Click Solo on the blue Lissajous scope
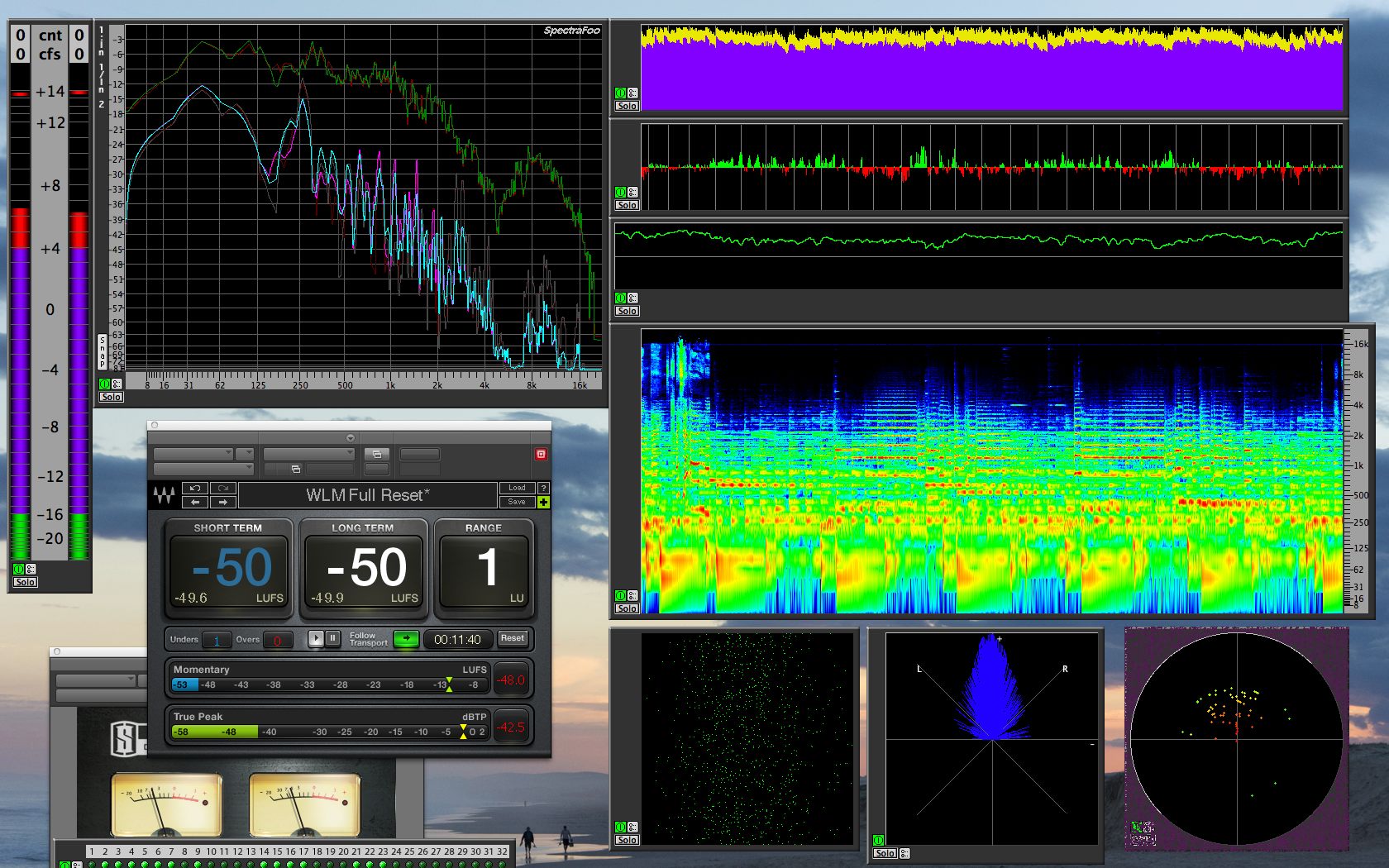1389x868 pixels. point(885,853)
